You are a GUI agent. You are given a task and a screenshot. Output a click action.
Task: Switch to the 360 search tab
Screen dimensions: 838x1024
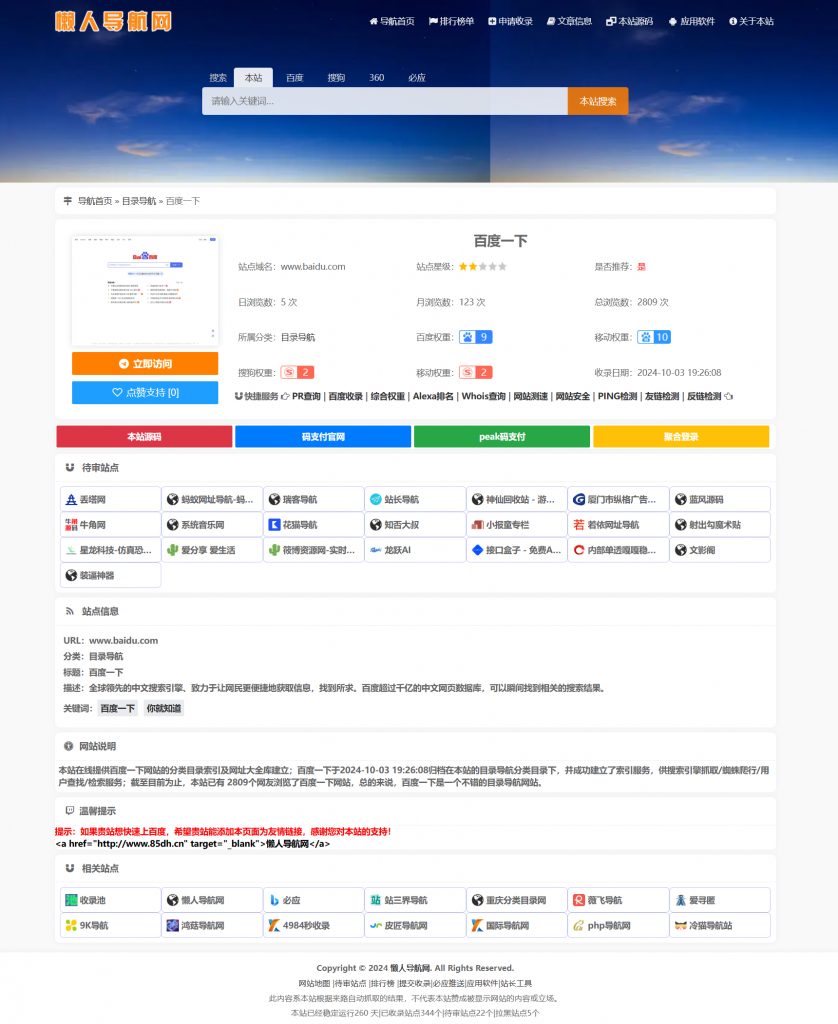tap(376, 77)
